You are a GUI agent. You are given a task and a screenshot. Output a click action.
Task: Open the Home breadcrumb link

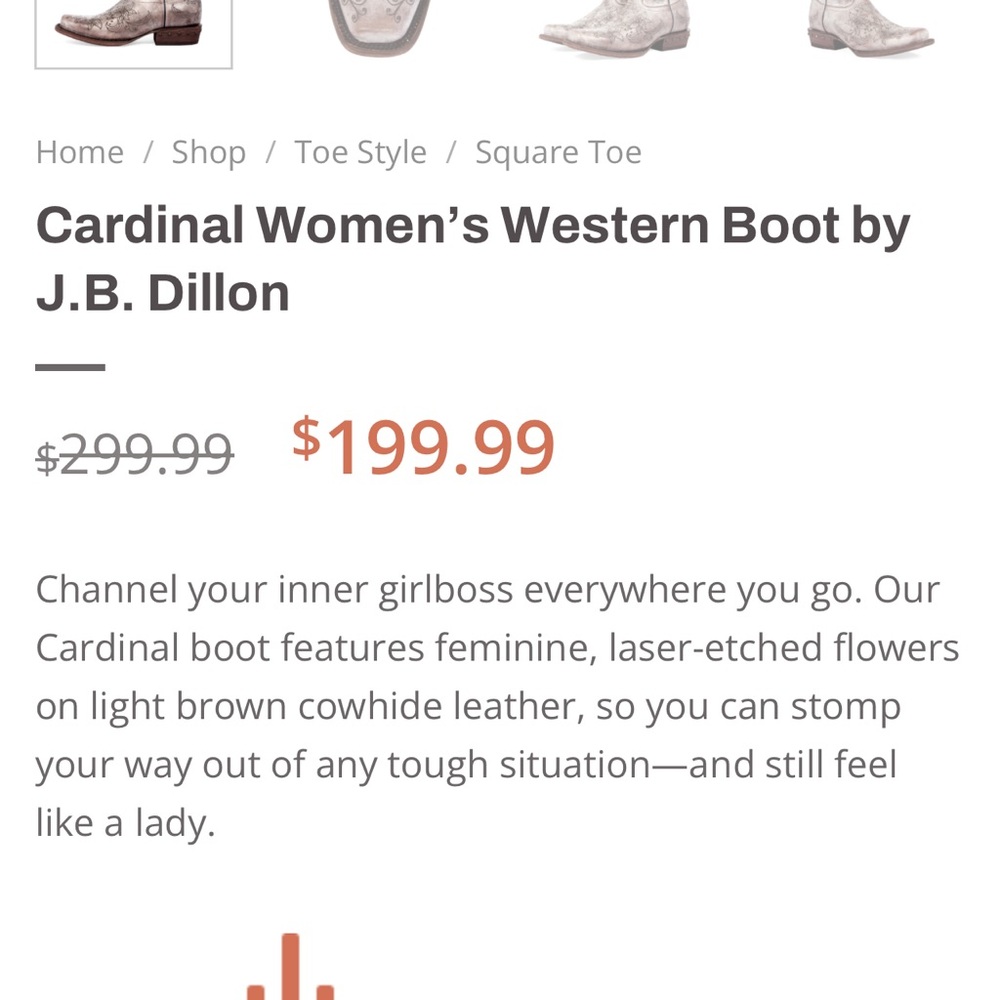[x=79, y=151]
